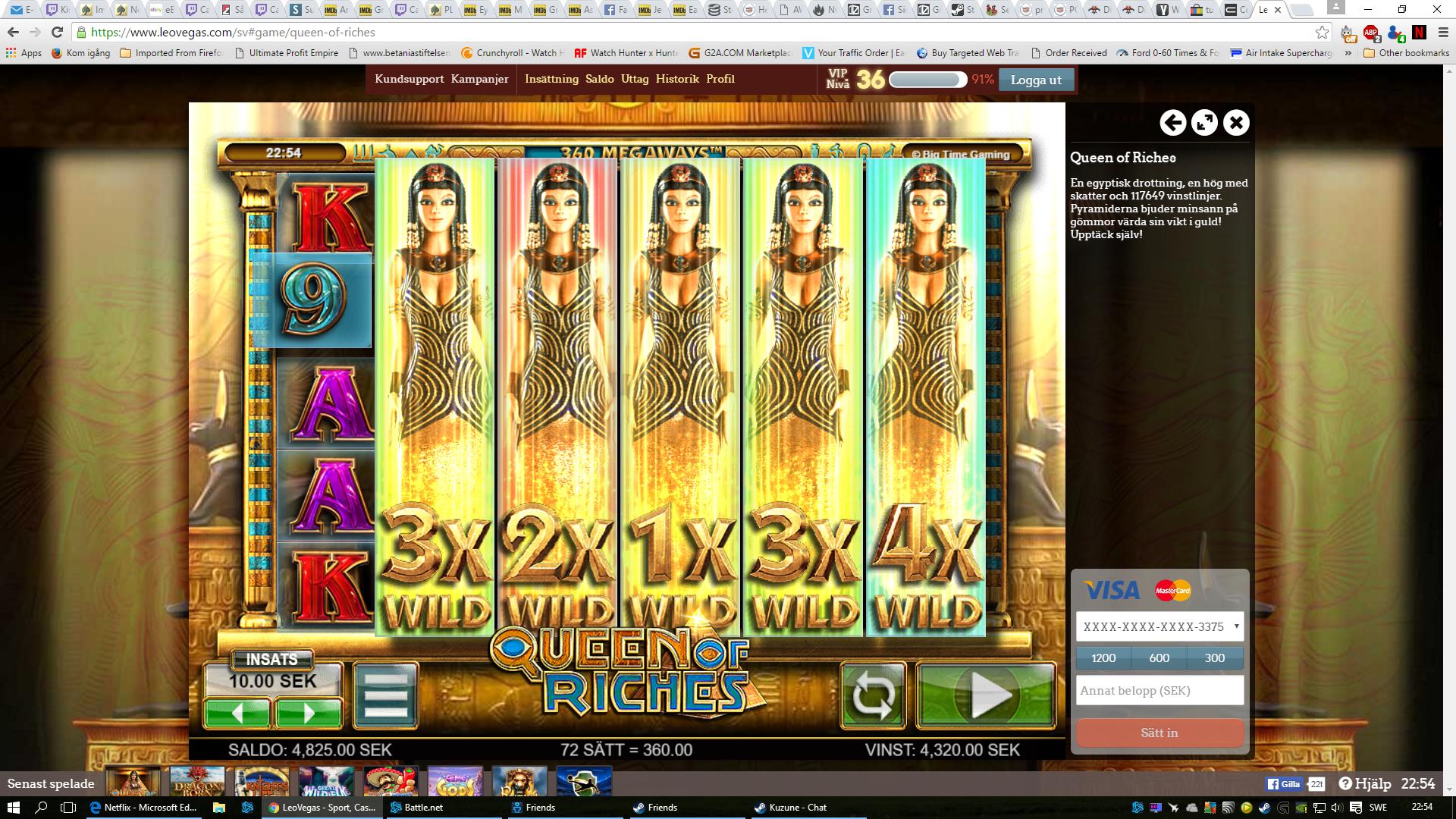Click the VIP level progress bar

pyautogui.click(x=928, y=80)
